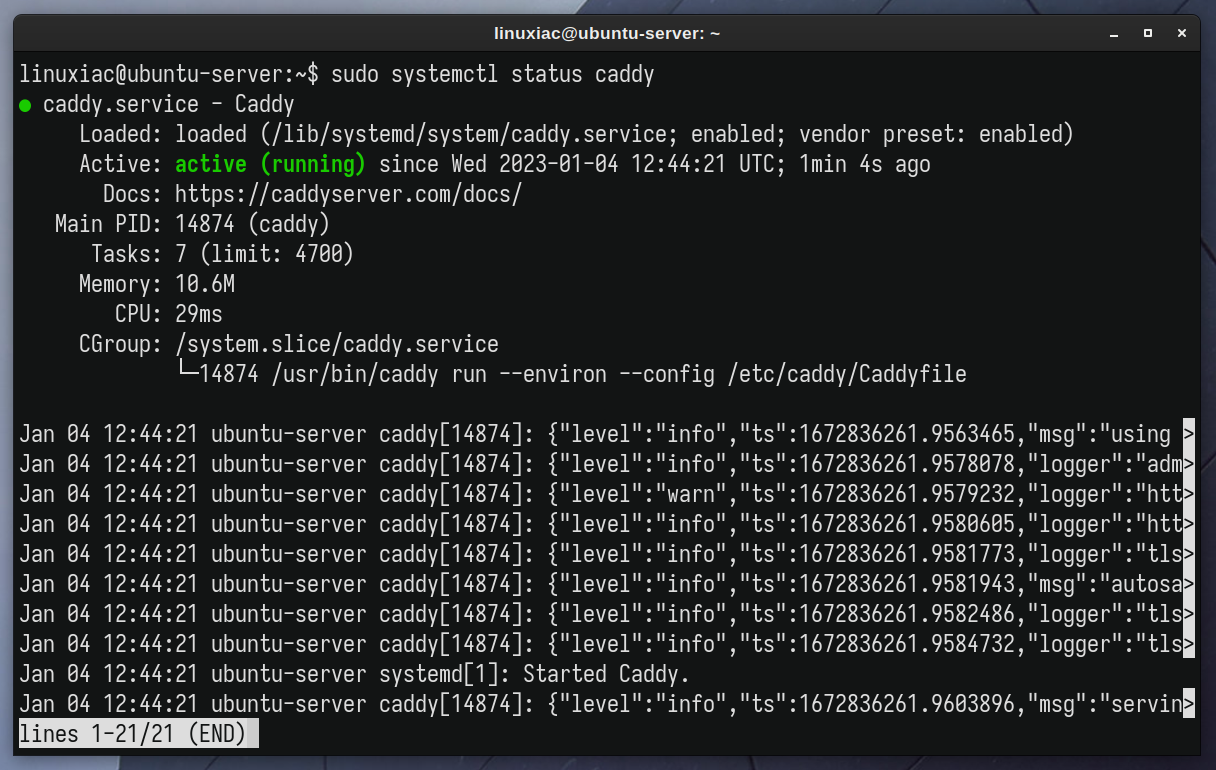Click the truncation marker on the "servin" log line
This screenshot has height=770, width=1216.
[x=1188, y=704]
